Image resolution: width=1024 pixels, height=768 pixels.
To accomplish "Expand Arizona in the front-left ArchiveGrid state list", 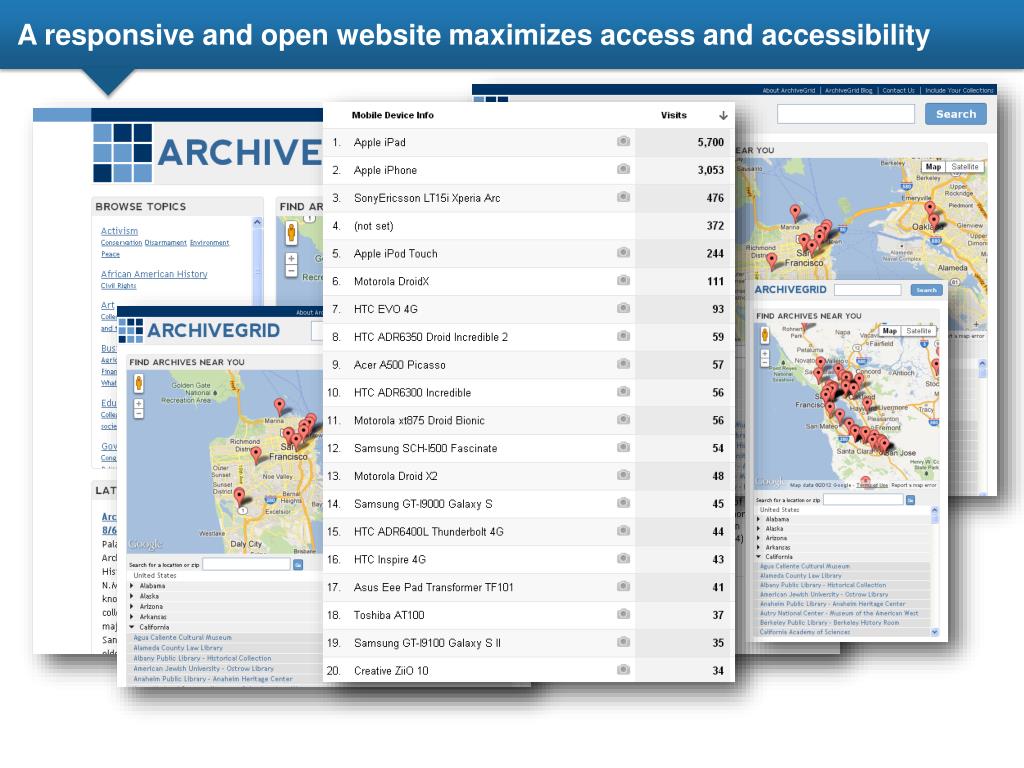I will pos(132,607).
